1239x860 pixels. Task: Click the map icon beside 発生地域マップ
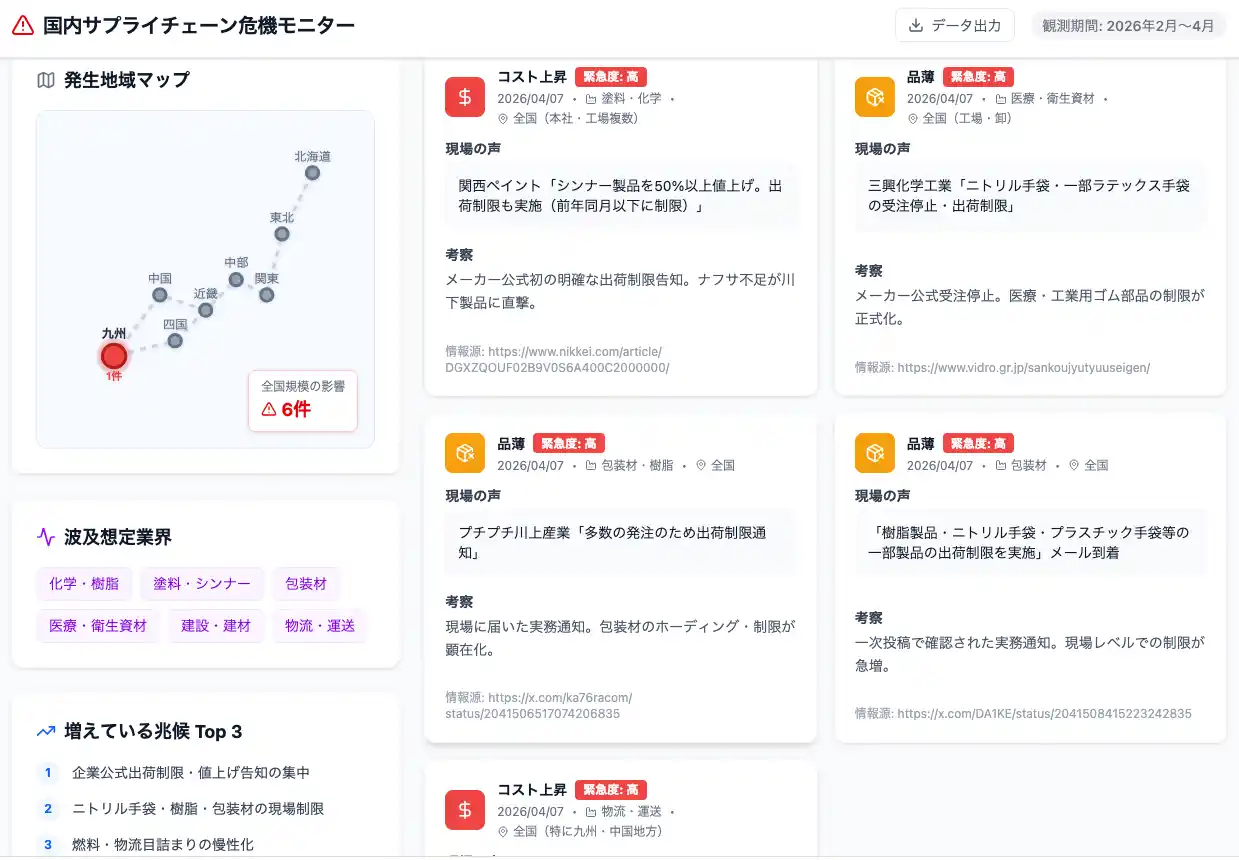pos(45,80)
